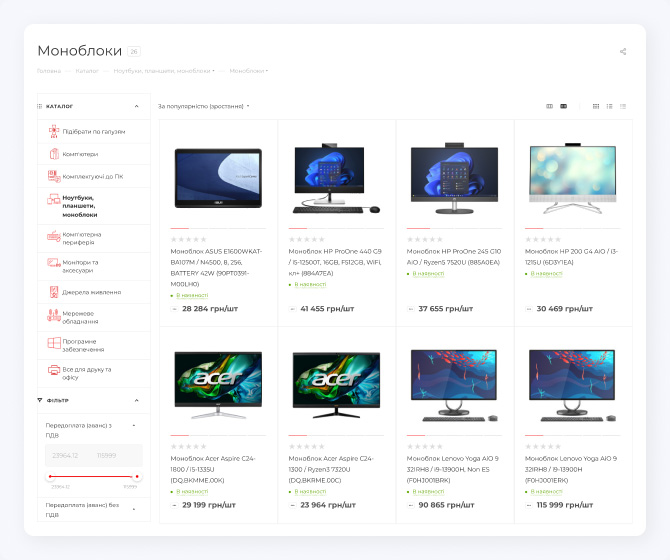Screen dimensions: 670x560
Task: Open Моноблок HP ProOne 440 G9 title
Action: tap(335, 262)
